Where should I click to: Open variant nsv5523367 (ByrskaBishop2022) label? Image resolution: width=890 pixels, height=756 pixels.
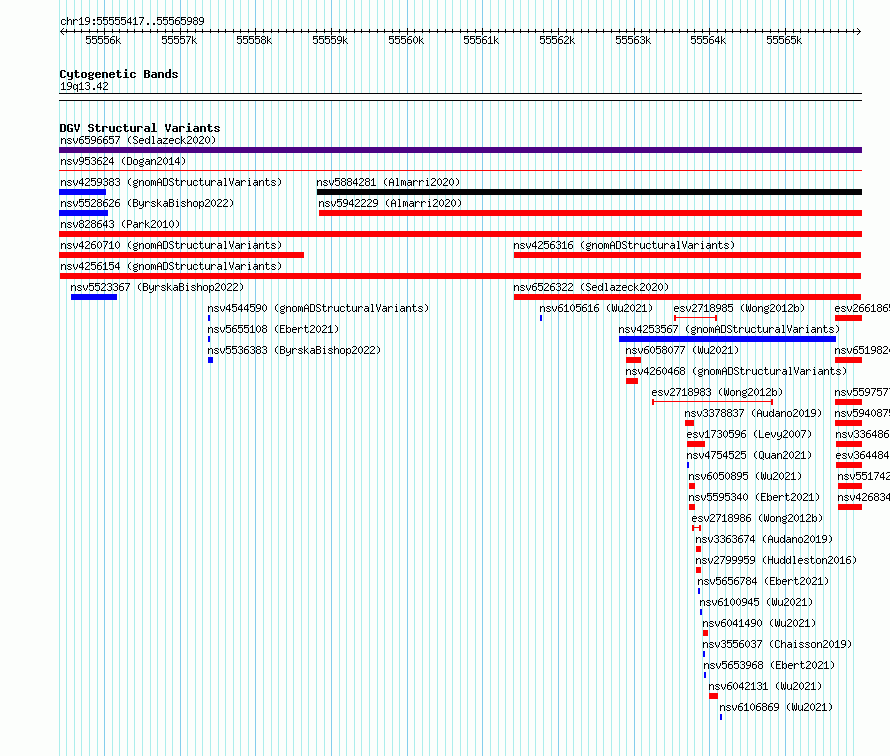(157, 287)
